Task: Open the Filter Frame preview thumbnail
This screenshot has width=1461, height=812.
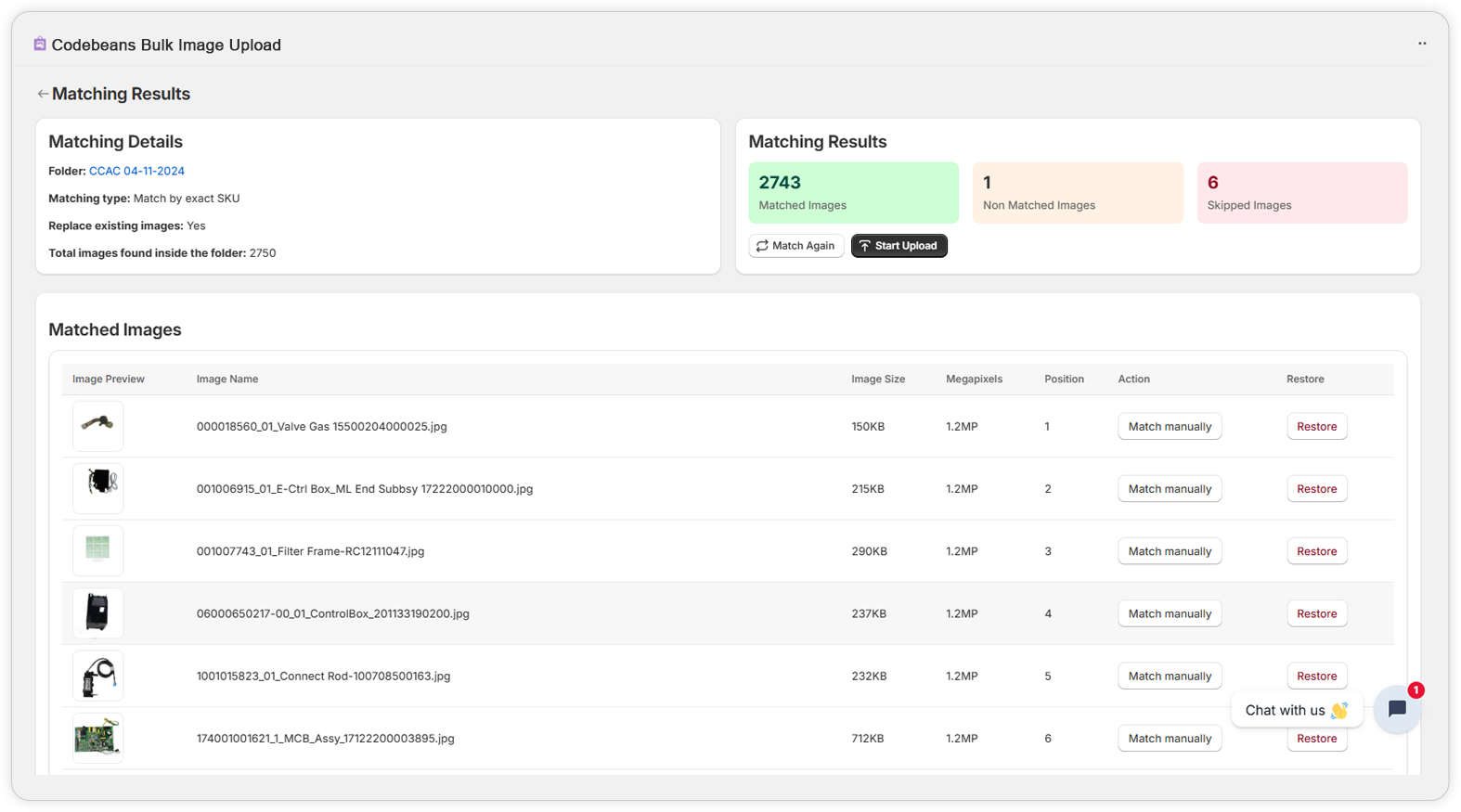Action: [97, 550]
